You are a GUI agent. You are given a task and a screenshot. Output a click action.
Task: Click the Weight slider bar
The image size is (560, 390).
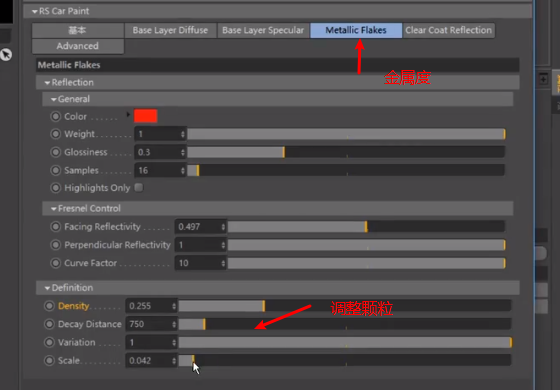(x=346, y=134)
